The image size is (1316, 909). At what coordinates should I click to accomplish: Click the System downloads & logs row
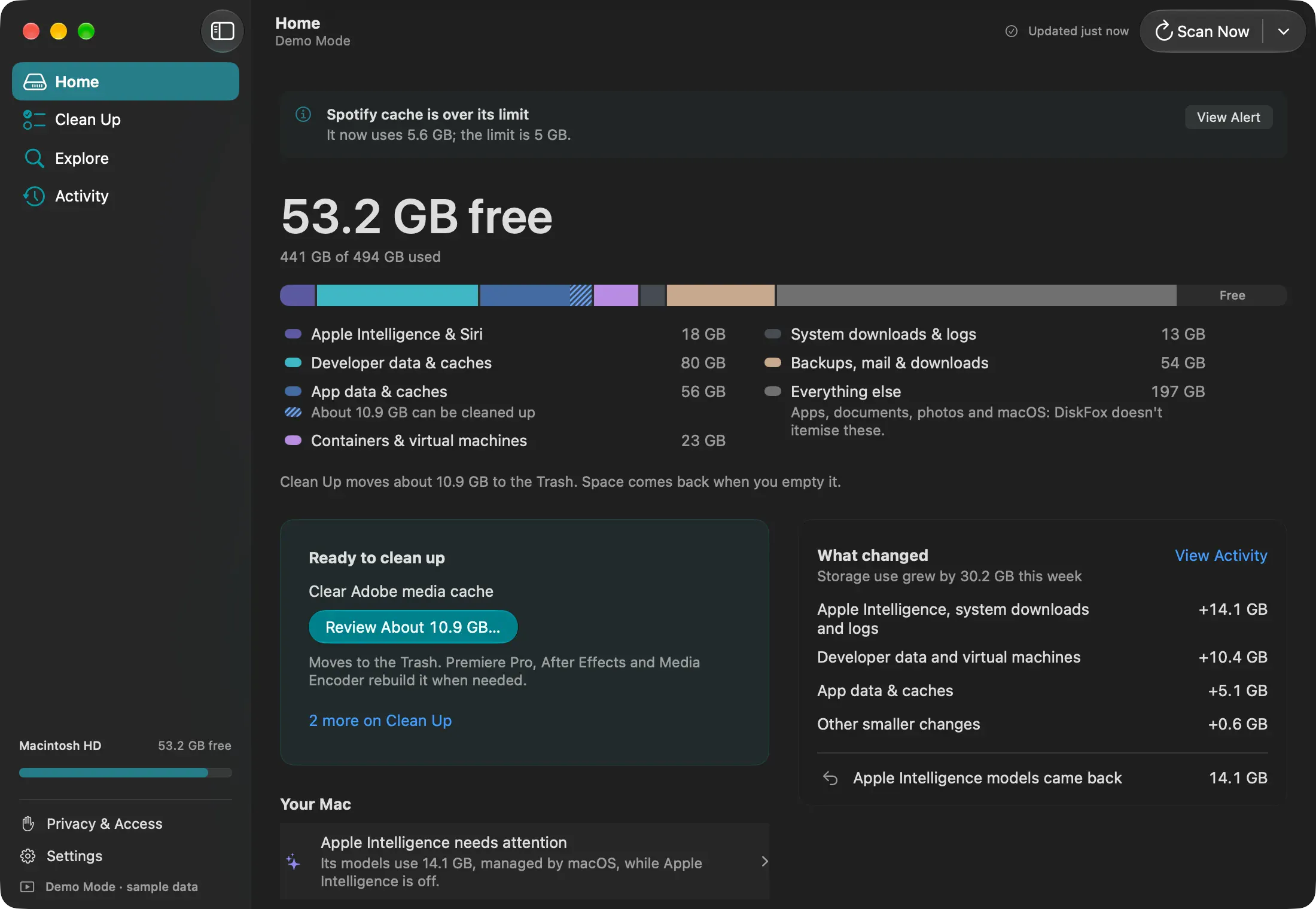pos(985,334)
